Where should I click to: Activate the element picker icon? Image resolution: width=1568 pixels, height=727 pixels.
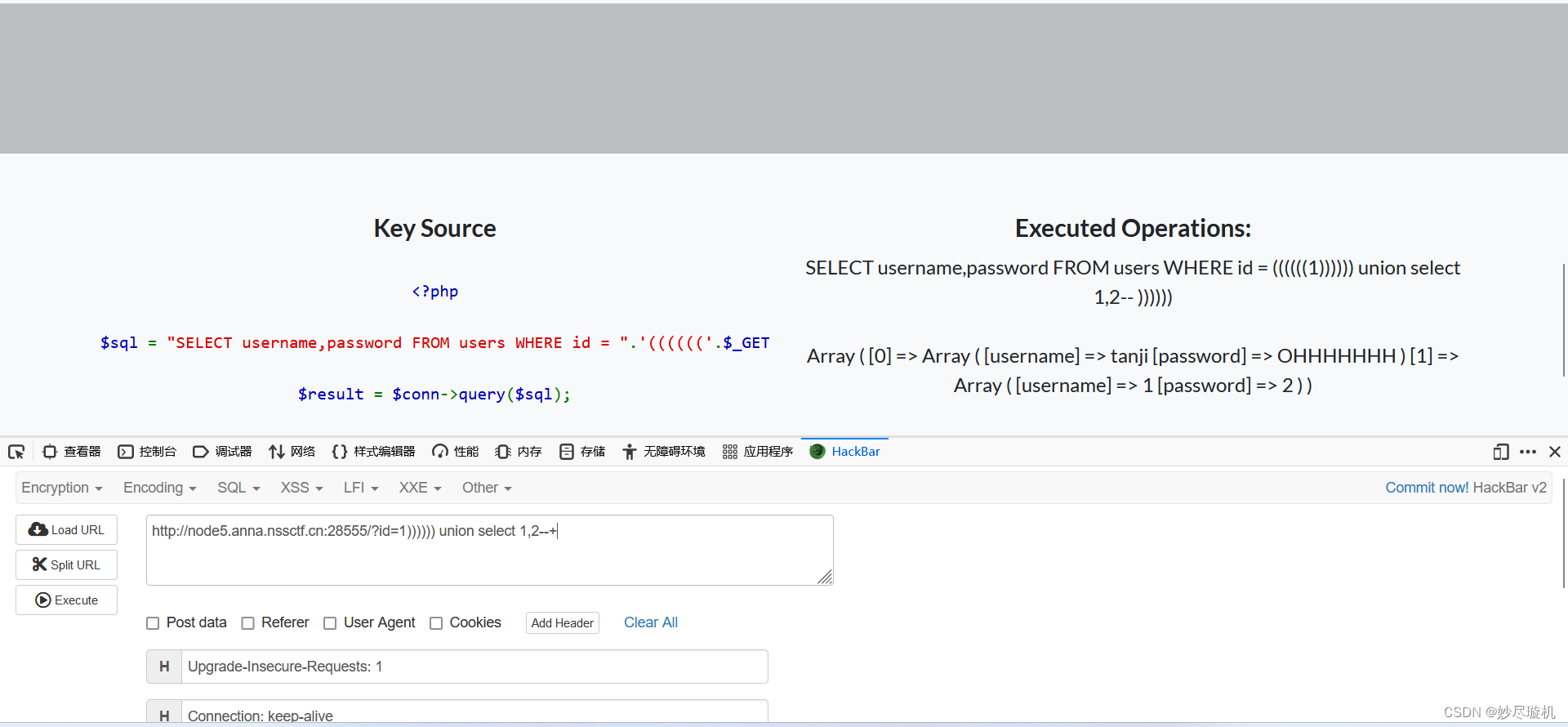[x=16, y=452]
